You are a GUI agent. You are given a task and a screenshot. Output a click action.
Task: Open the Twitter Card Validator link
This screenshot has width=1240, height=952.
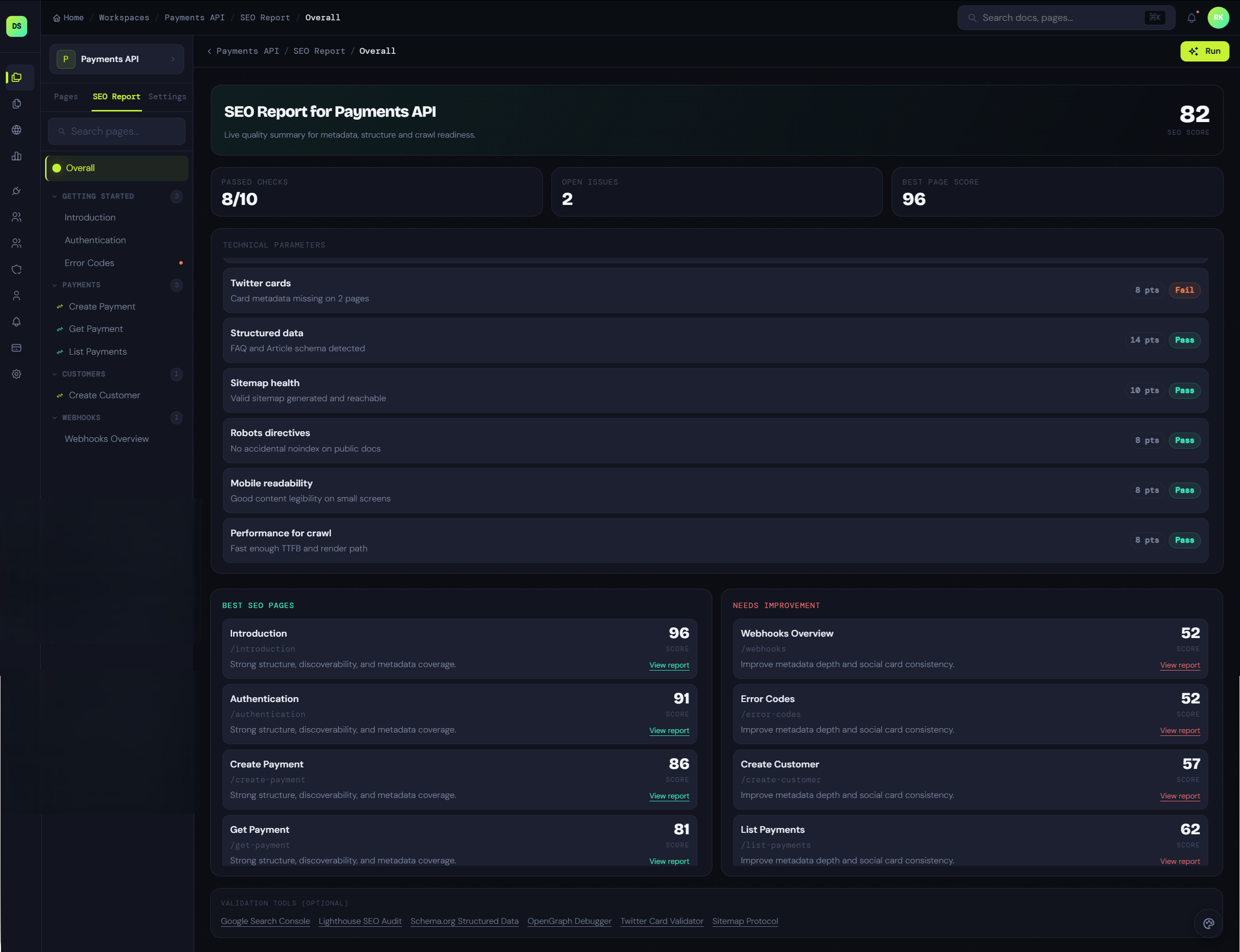coord(661,921)
